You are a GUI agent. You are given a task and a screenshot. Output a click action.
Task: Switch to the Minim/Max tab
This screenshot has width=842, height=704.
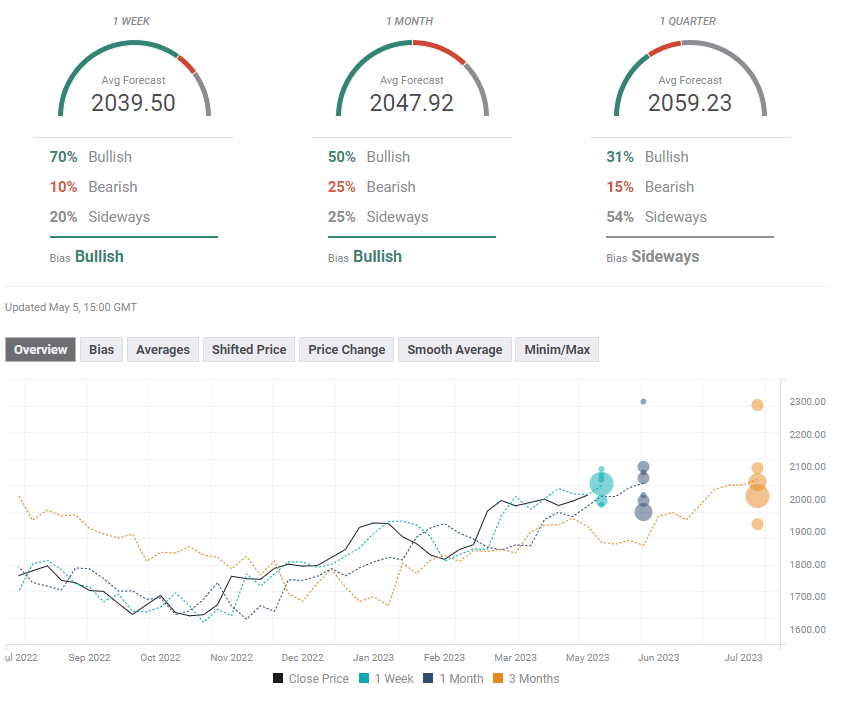(557, 350)
